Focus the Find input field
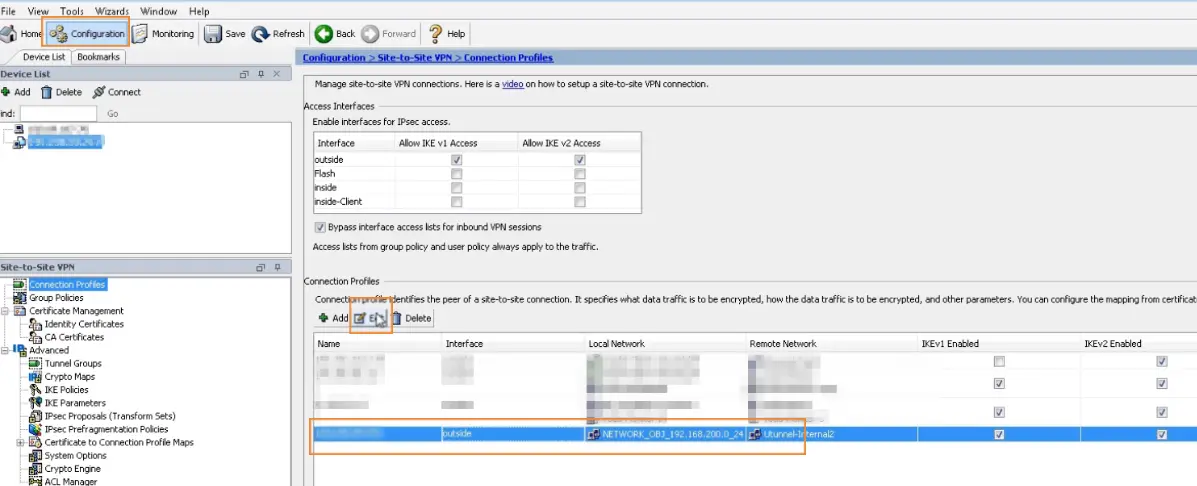 59,114
